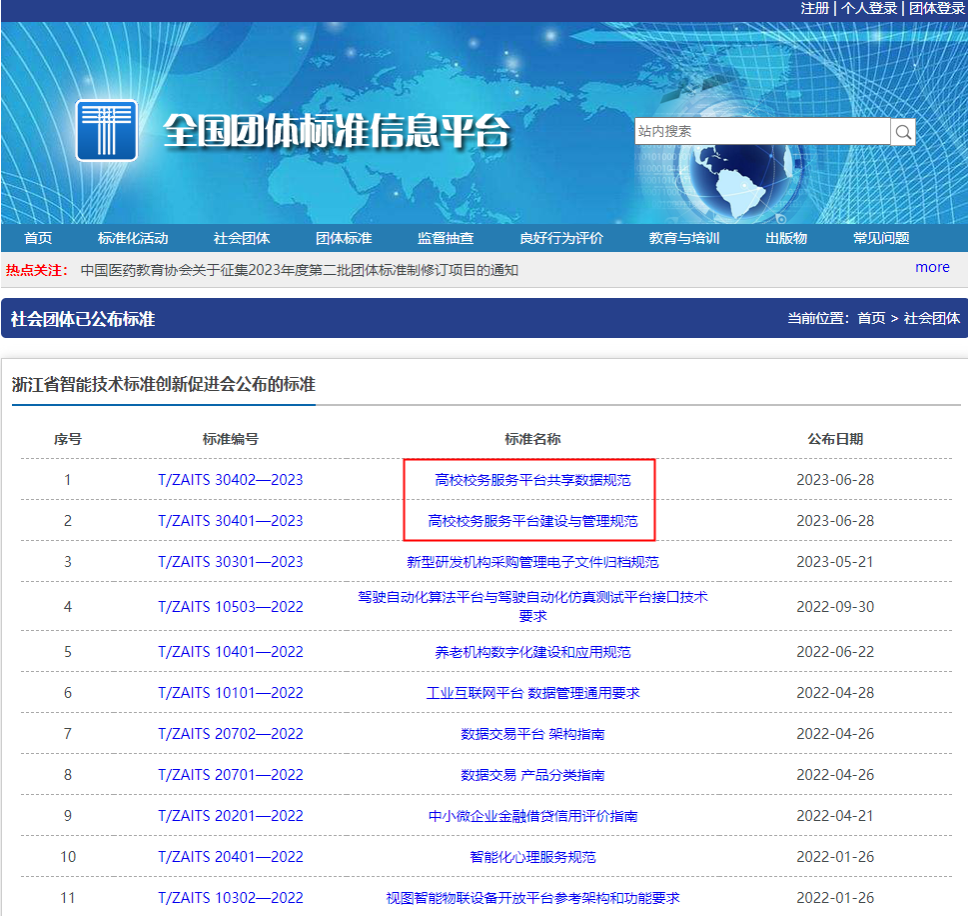The width and height of the screenshot is (968, 916).
Task: Open the 教育与培训 menu item
Action: tap(684, 238)
